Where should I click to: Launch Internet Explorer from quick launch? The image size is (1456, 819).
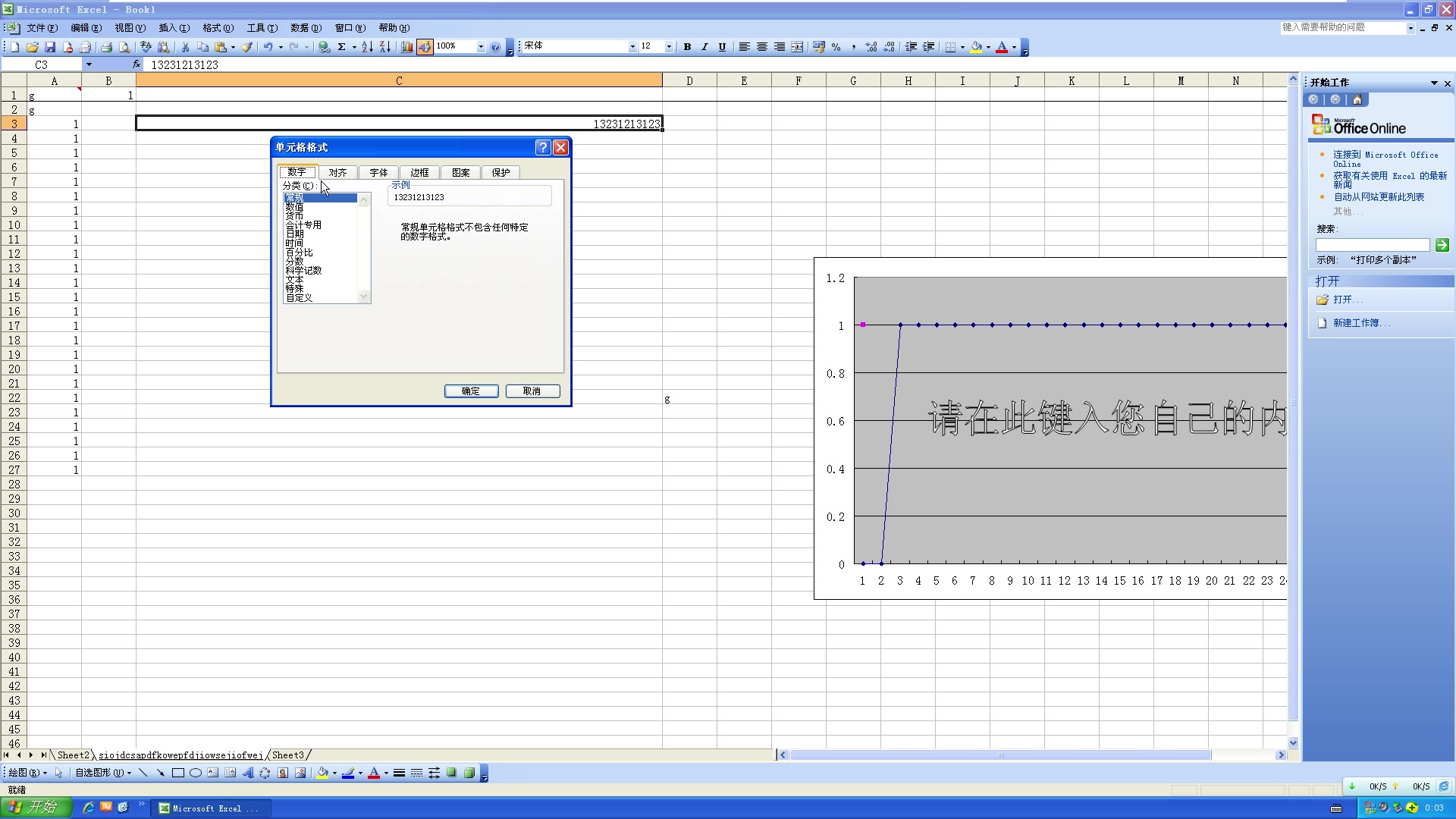[x=89, y=808]
